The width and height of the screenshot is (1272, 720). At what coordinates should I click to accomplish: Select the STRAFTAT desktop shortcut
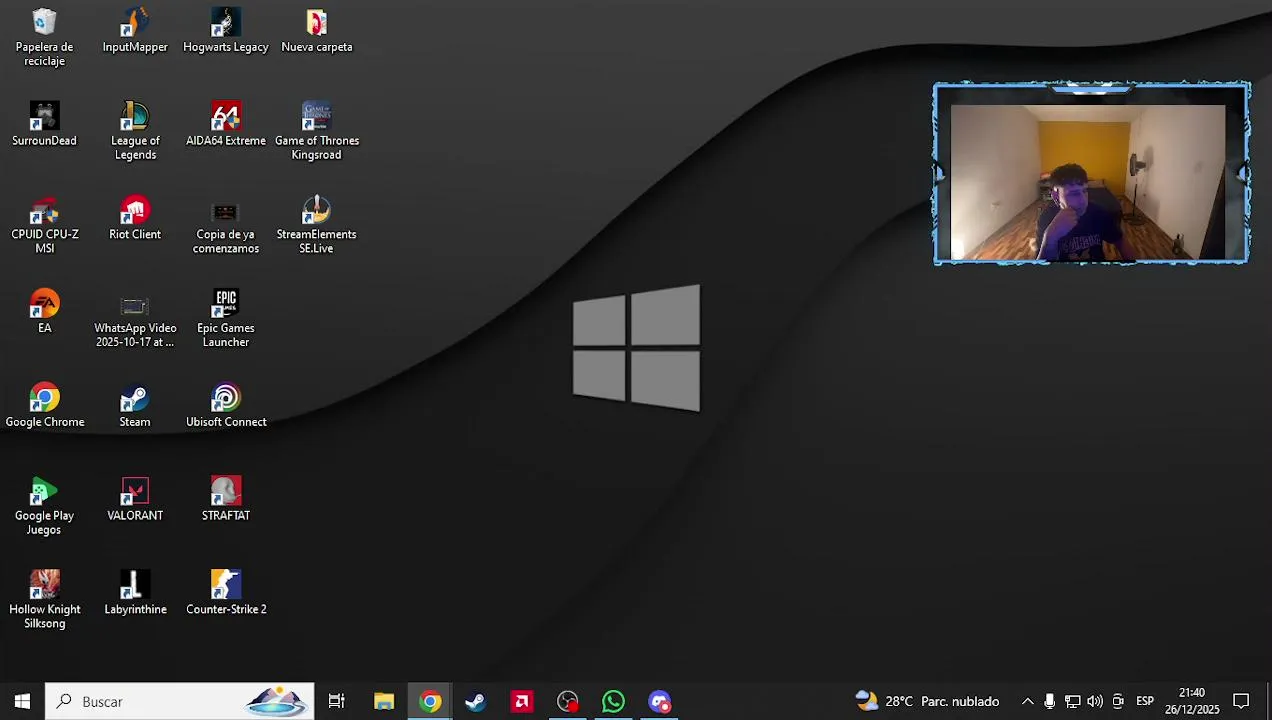tap(226, 499)
